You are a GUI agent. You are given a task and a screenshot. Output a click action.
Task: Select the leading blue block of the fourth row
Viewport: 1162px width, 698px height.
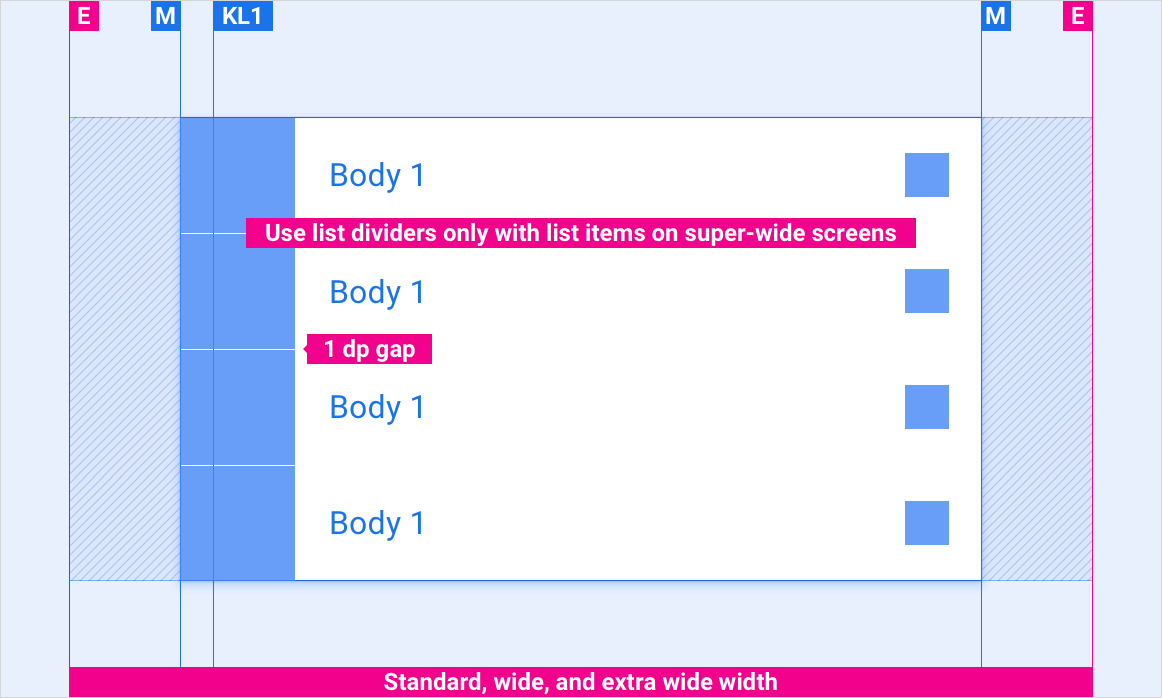[237, 523]
